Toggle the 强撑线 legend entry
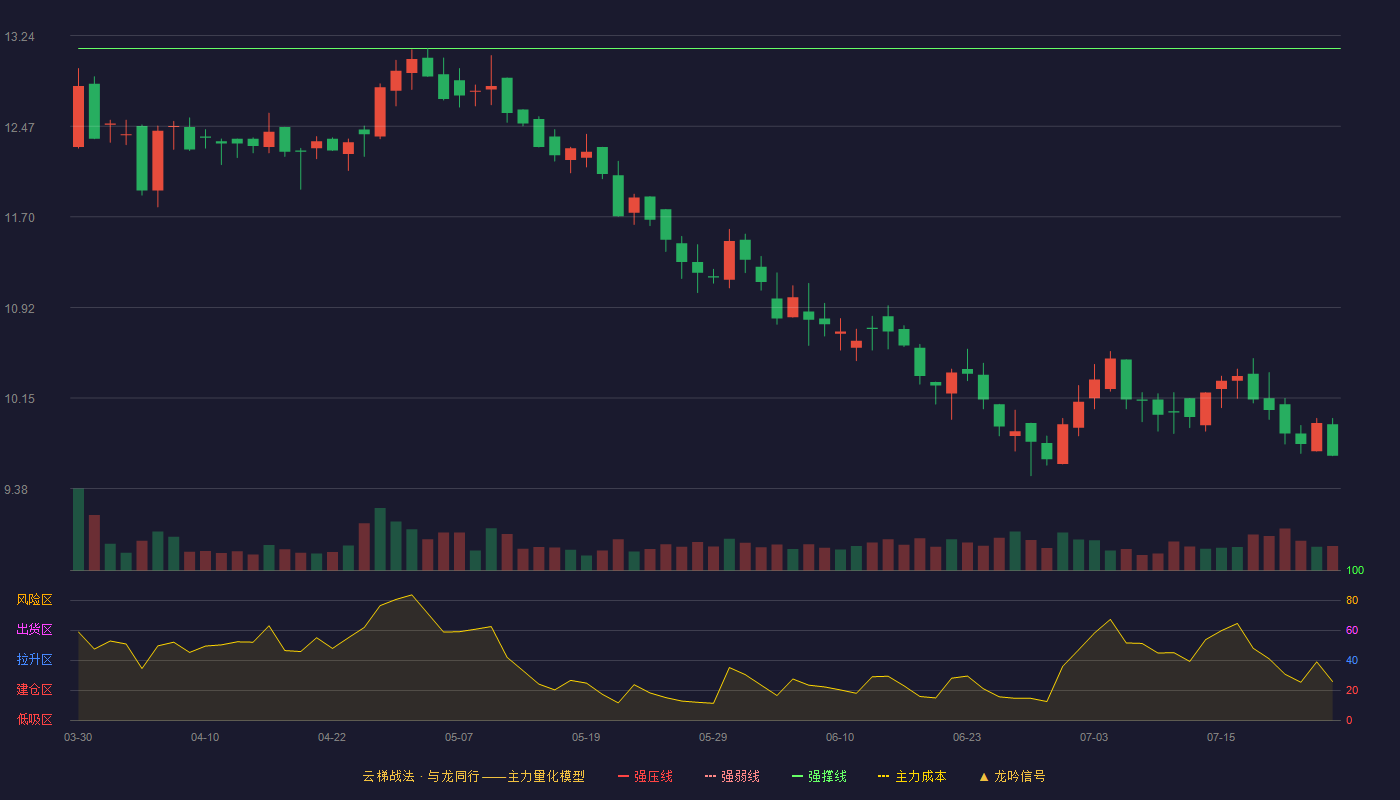 819,776
